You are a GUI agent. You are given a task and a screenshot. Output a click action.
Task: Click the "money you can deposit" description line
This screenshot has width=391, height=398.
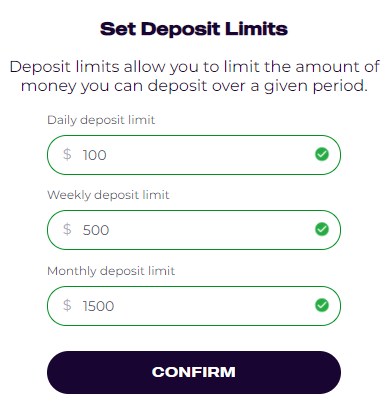tap(194, 86)
